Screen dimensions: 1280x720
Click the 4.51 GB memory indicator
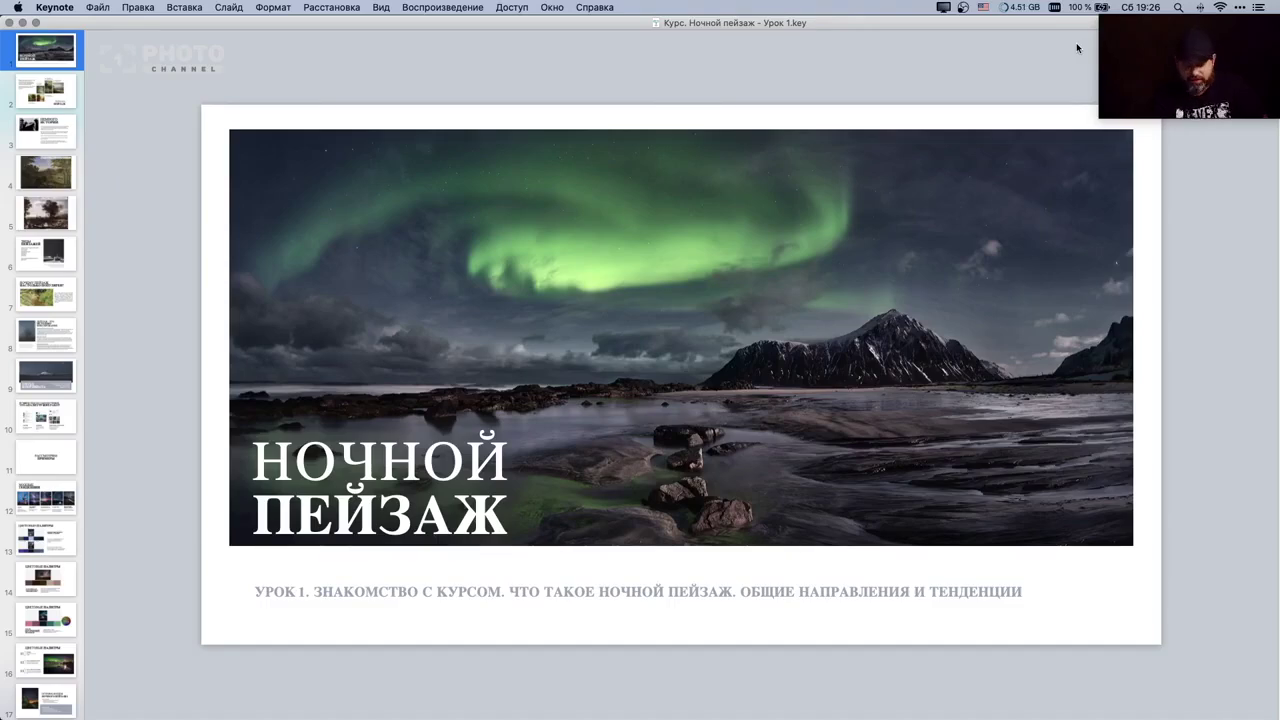click(x=1019, y=7)
